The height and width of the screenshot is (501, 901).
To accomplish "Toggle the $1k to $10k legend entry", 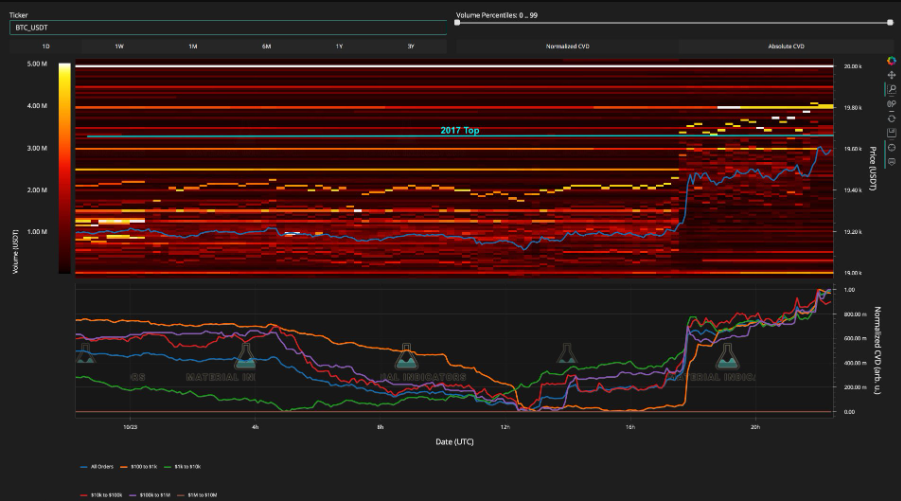I will click(x=182, y=467).
